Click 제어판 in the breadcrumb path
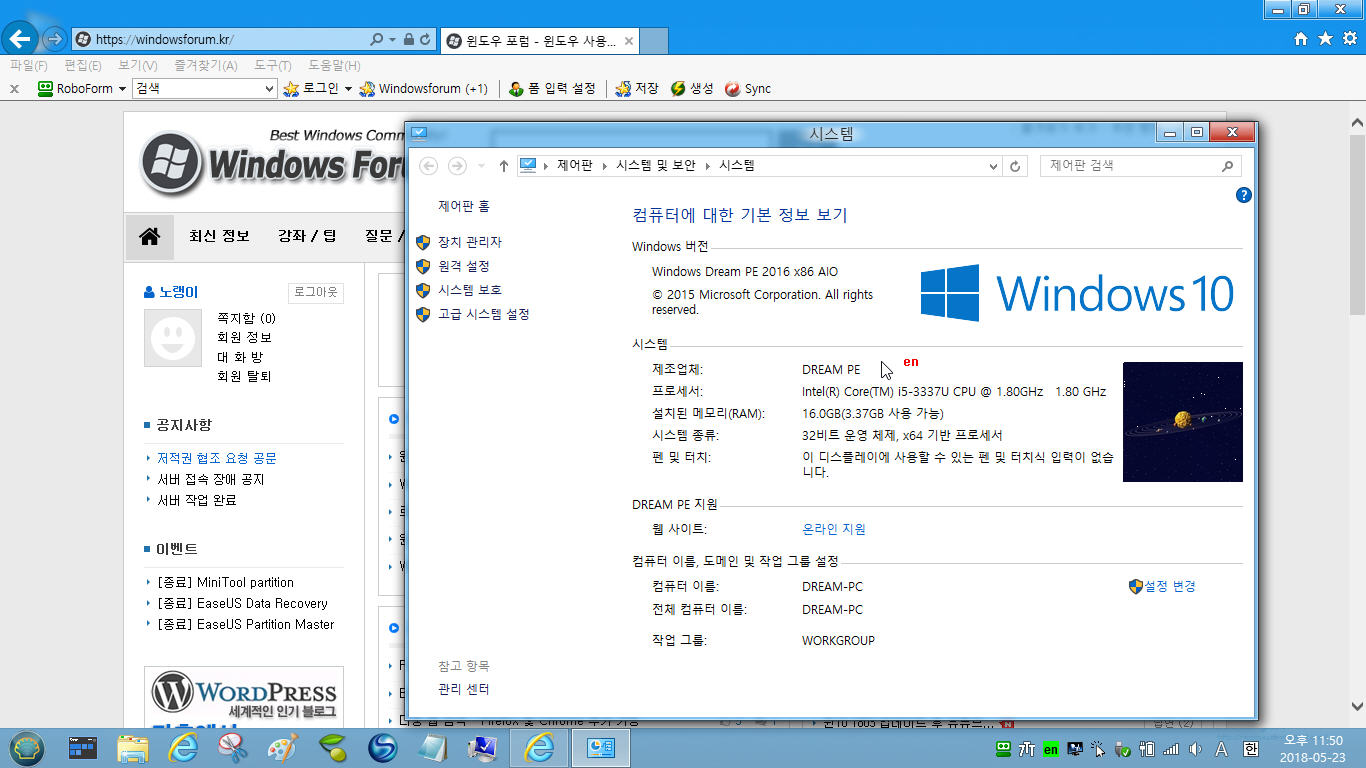Viewport: 1366px width, 768px height. pyautogui.click(x=575, y=166)
